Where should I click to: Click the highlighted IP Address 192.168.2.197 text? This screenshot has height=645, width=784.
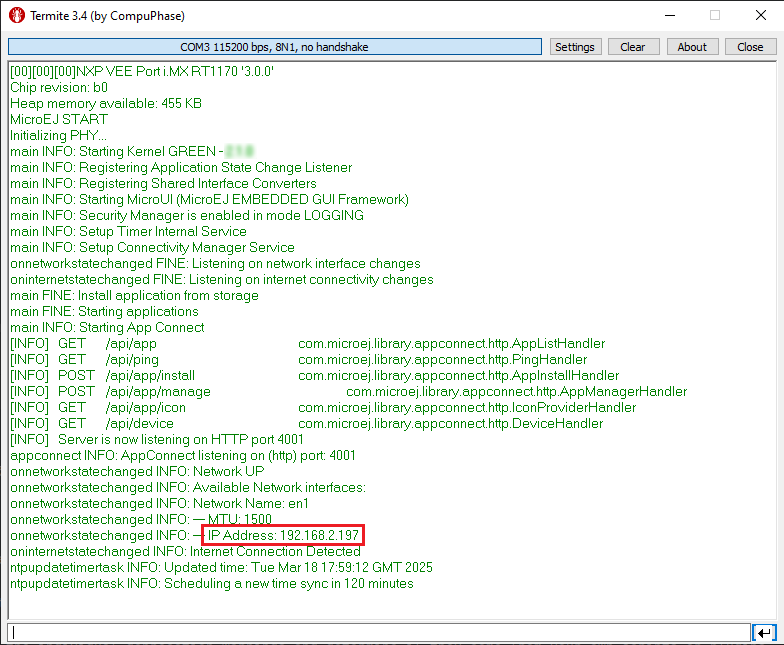click(x=282, y=536)
